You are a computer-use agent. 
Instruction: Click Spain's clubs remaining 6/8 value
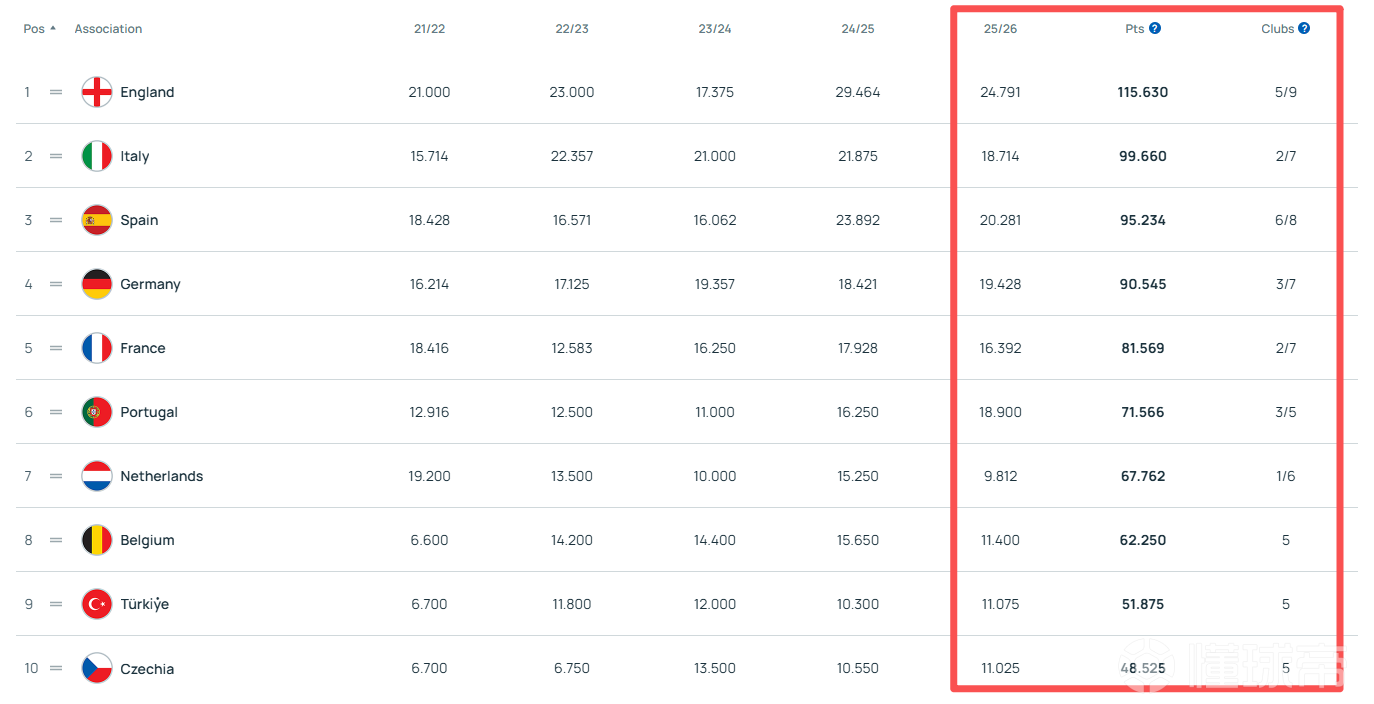(1286, 220)
